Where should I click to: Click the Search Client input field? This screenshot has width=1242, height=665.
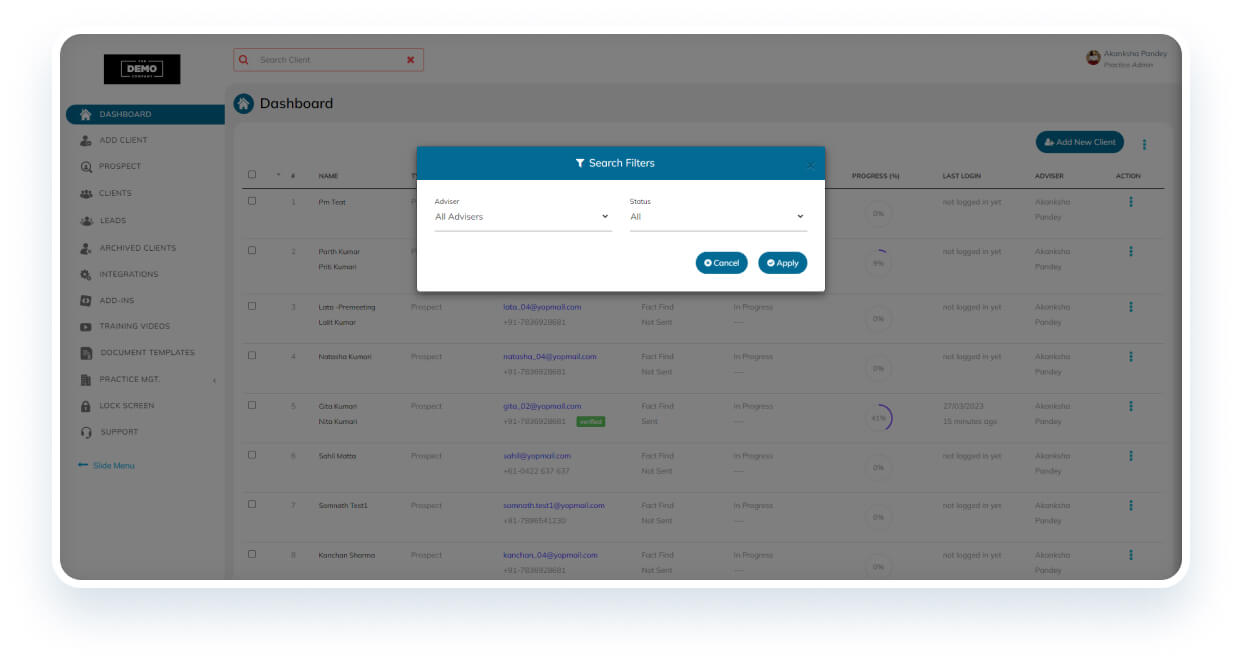pyautogui.click(x=325, y=60)
